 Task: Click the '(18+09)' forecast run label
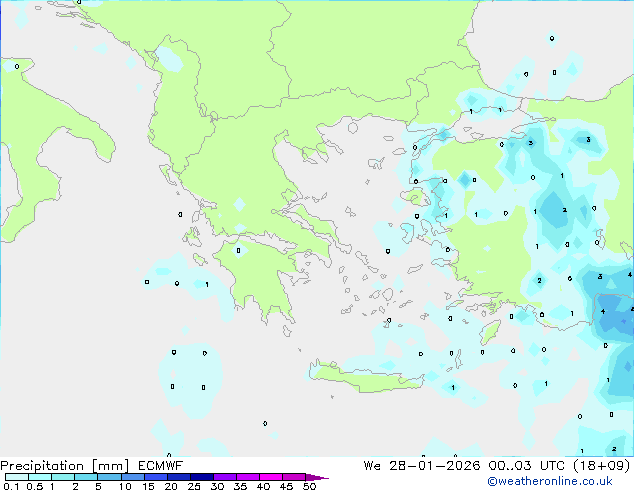coord(602,466)
